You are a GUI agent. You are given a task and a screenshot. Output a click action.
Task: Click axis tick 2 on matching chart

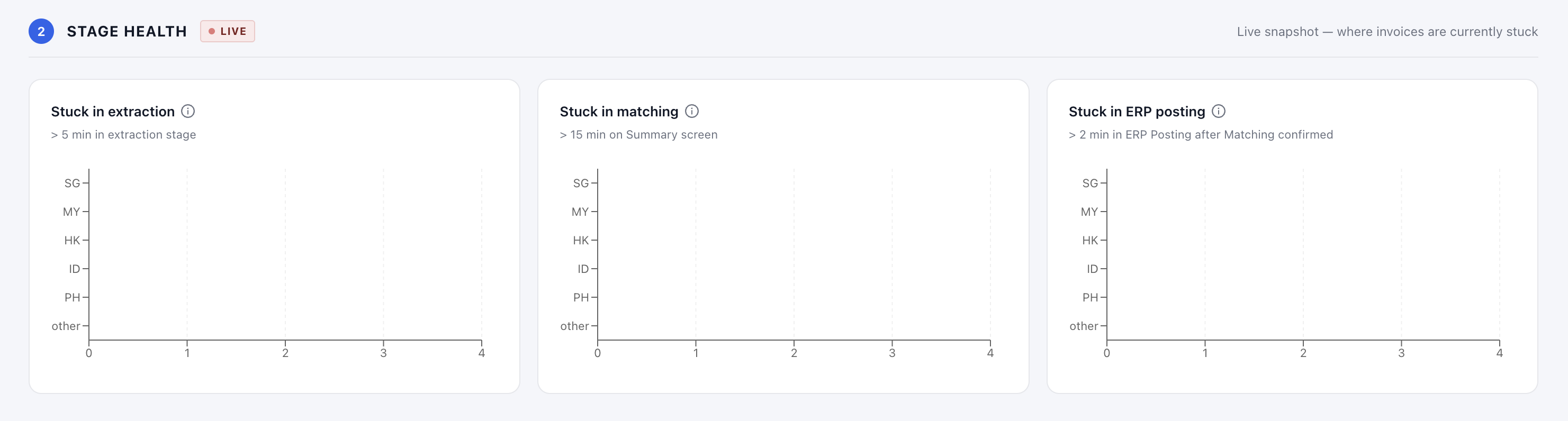coord(794,353)
